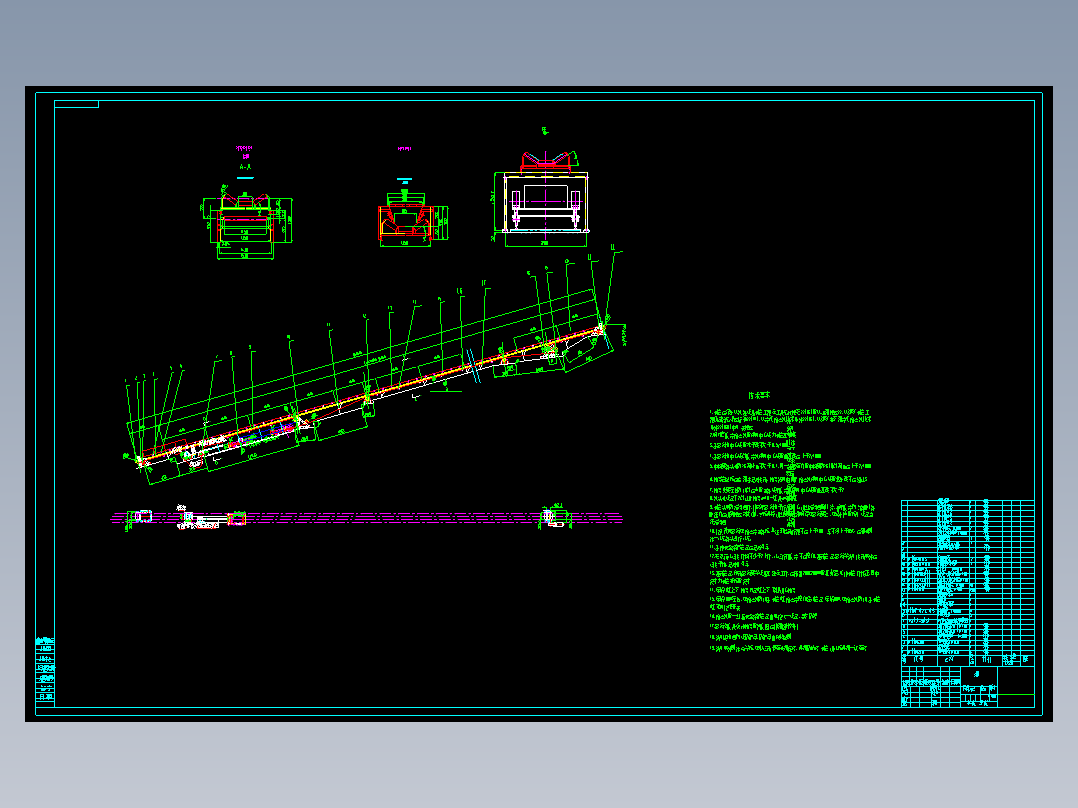Screen dimensions: 1078x808
Task: Select the white-framed cross-section view with idler on top
Action: tap(542, 199)
